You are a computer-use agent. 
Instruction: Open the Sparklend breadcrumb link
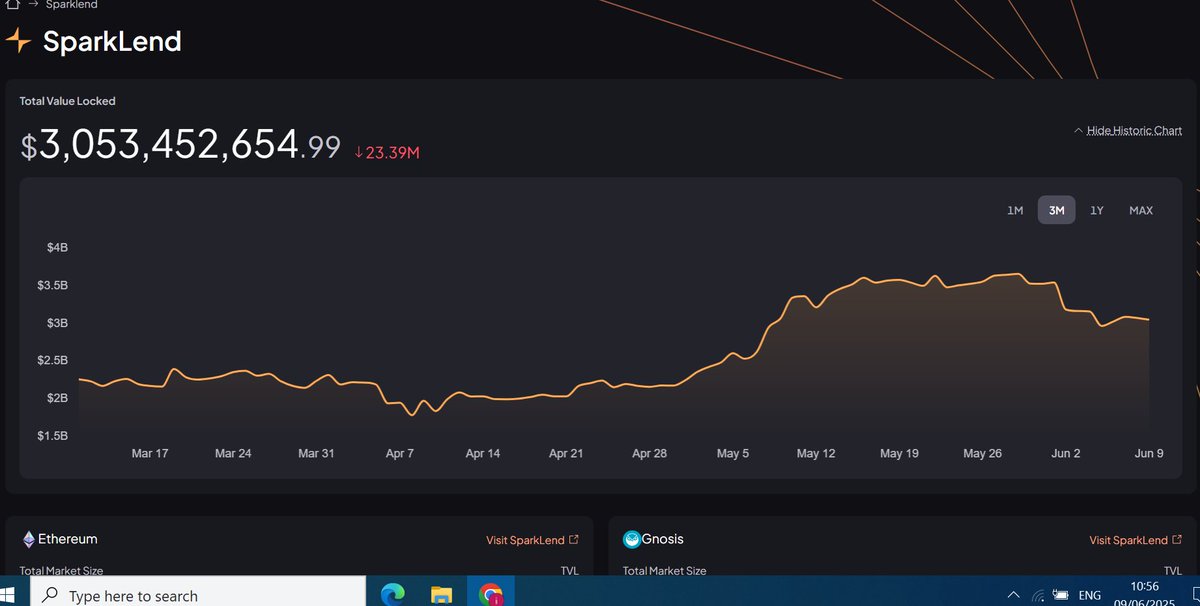tap(72, 4)
